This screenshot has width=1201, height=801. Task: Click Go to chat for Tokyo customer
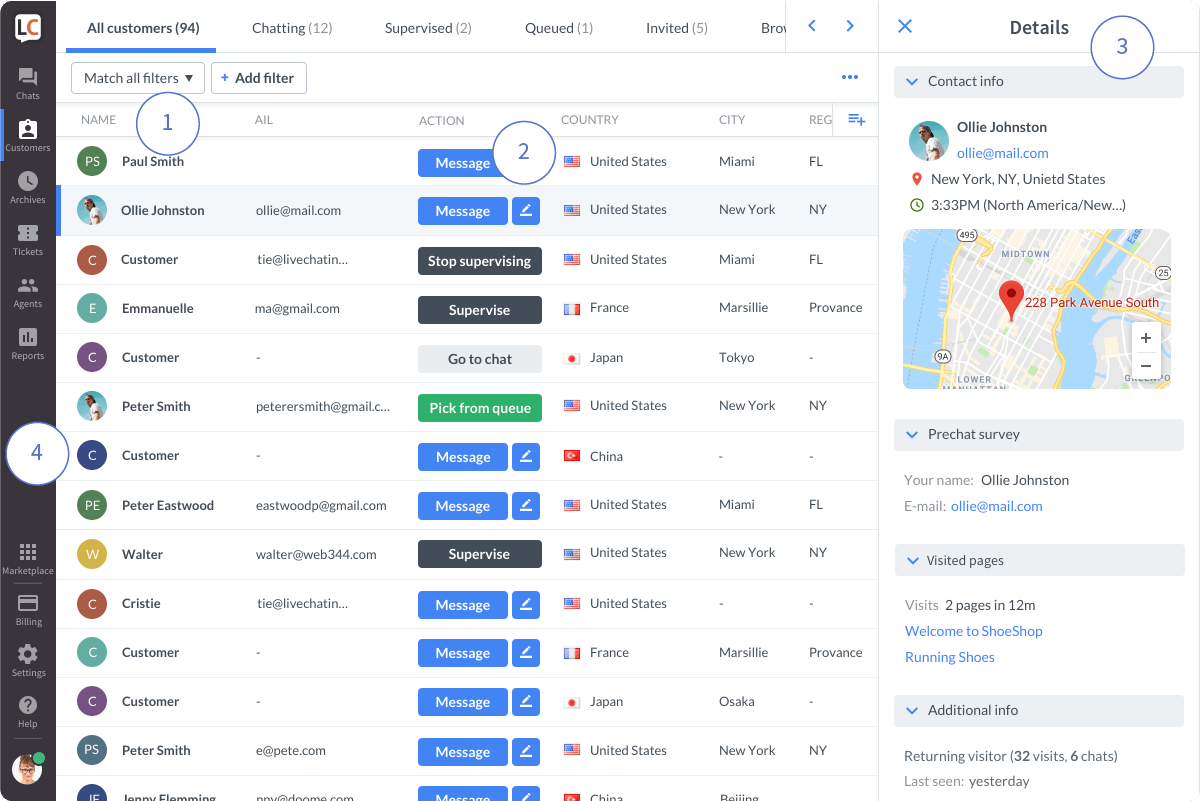click(x=480, y=359)
